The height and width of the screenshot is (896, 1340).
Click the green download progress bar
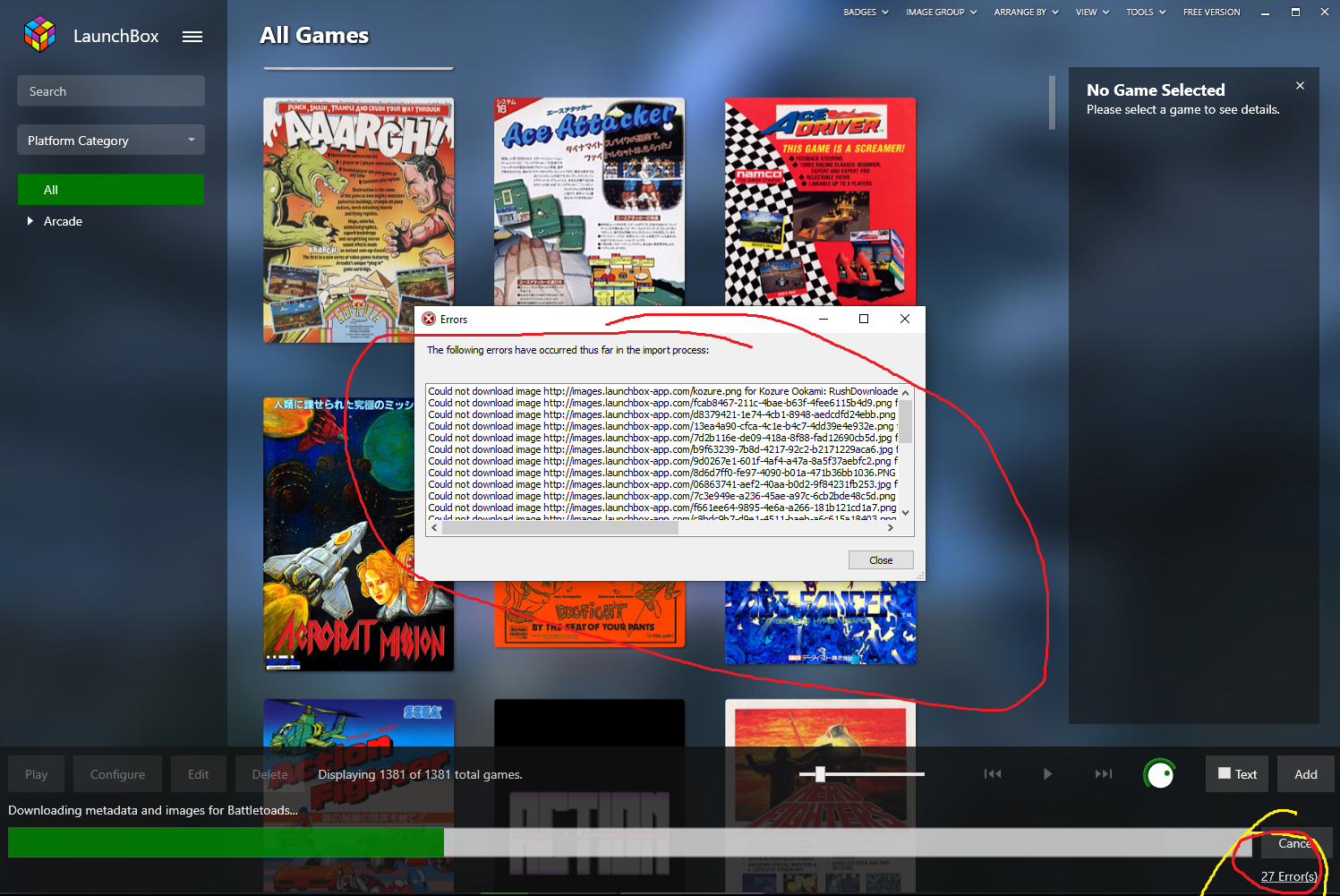pos(226,842)
